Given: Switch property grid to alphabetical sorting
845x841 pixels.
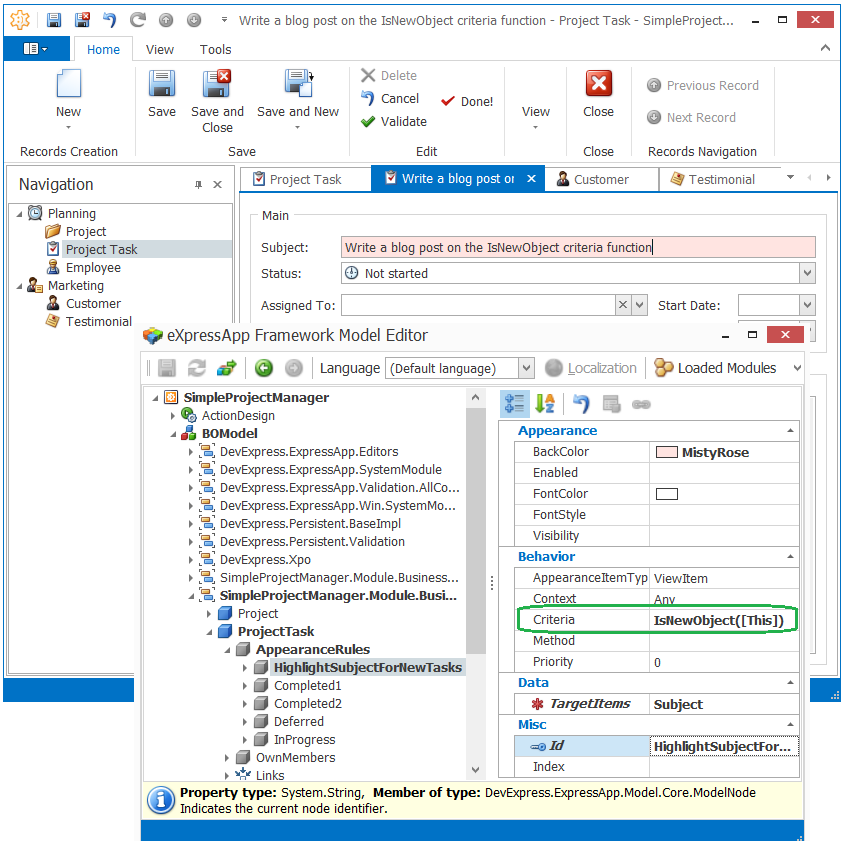Looking at the screenshot, I should [545, 403].
